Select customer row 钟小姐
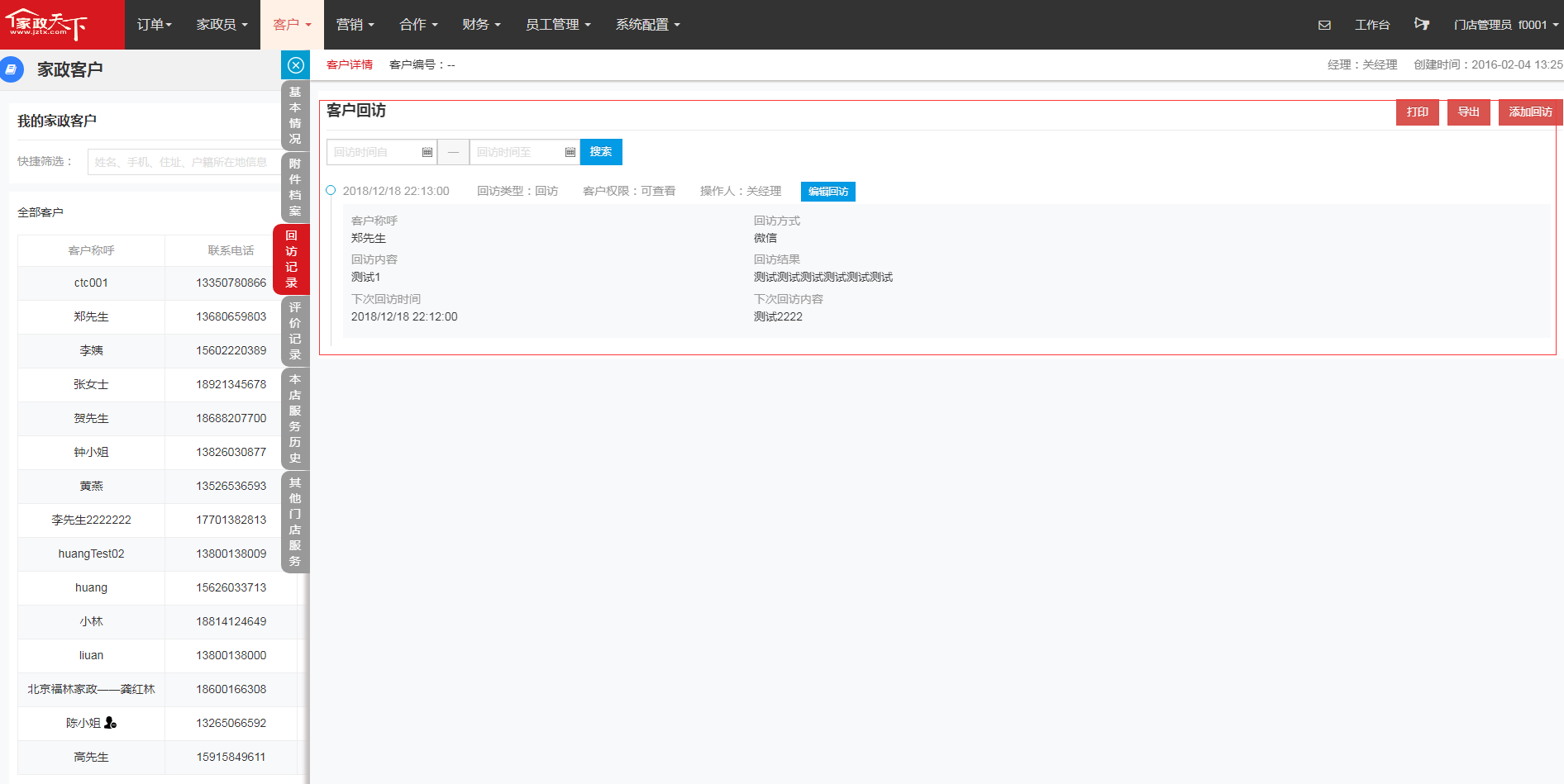The image size is (1564, 784). (157, 452)
